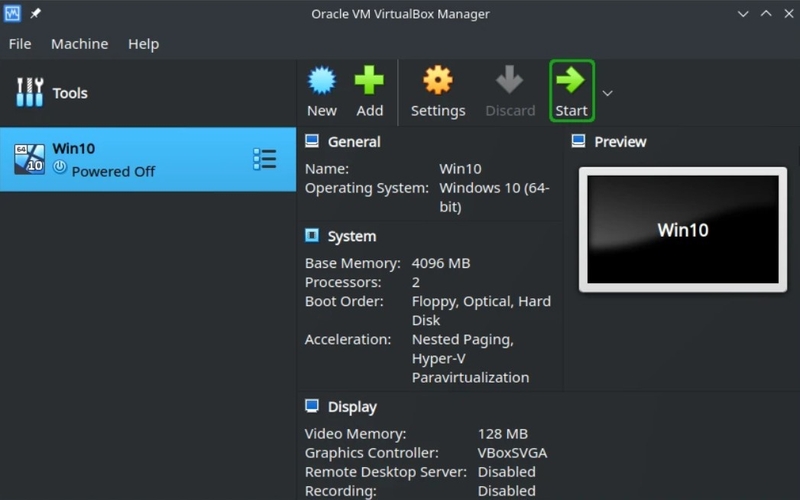Click the VirtualBox app icon in title bar
This screenshot has height=500, width=800.
point(12,14)
